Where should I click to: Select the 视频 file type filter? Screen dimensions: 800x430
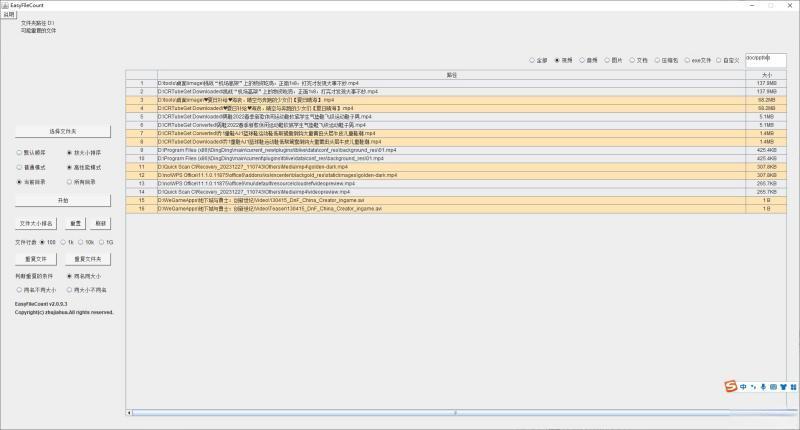click(x=564, y=60)
